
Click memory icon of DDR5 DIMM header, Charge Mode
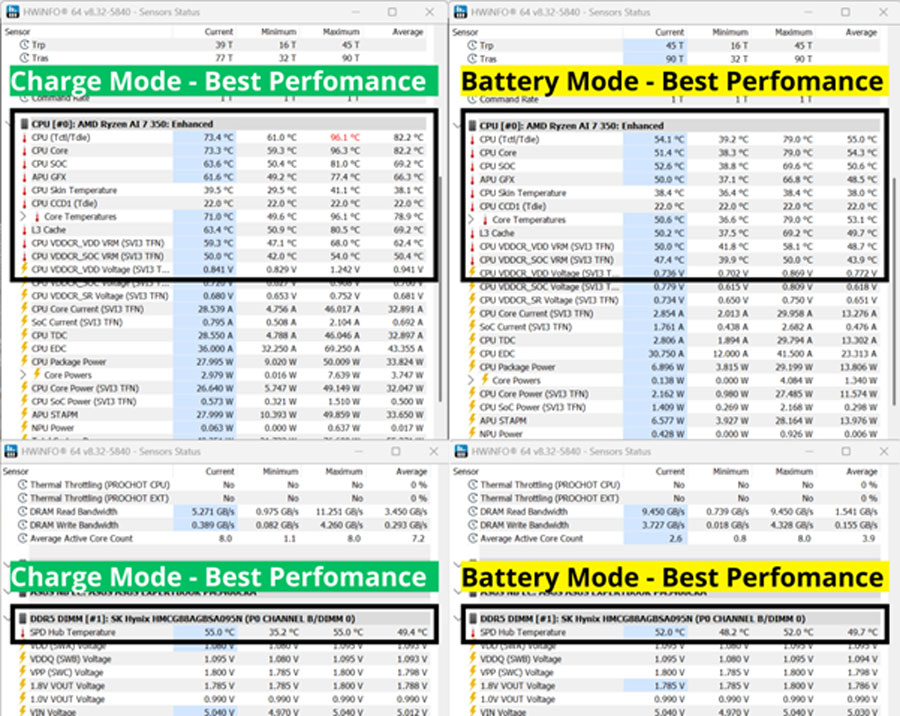(x=24, y=619)
